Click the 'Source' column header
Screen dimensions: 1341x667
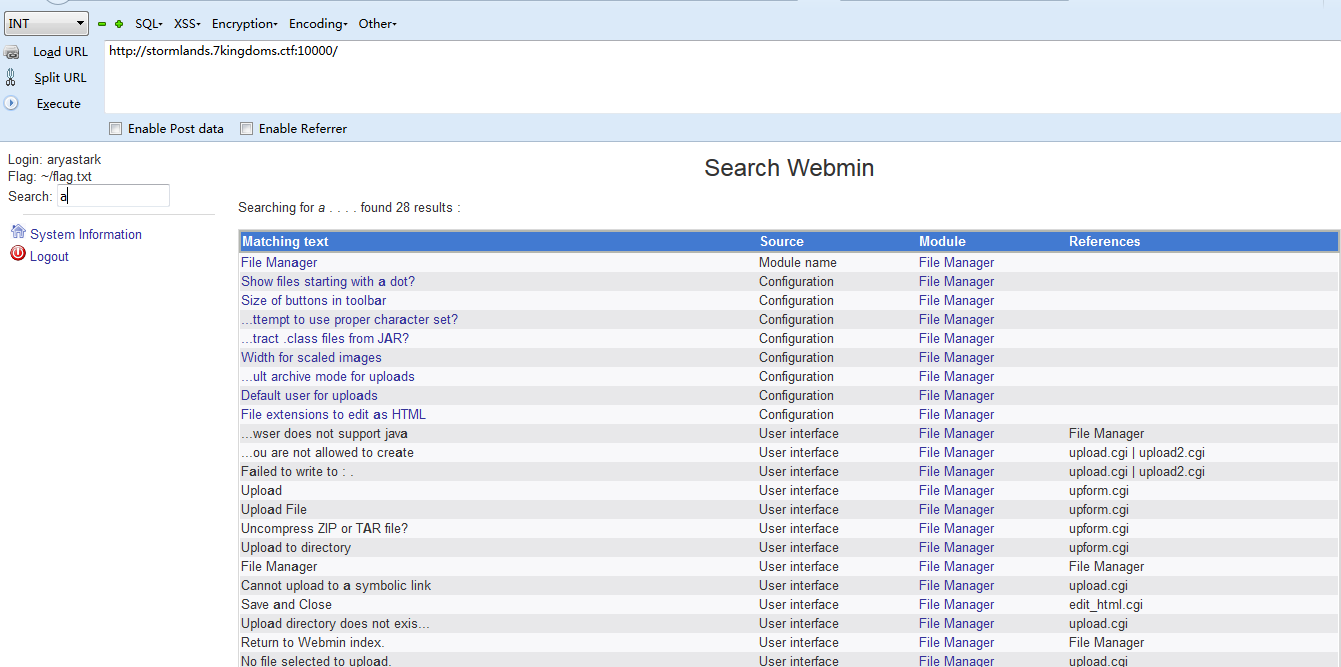pyautogui.click(x=782, y=241)
